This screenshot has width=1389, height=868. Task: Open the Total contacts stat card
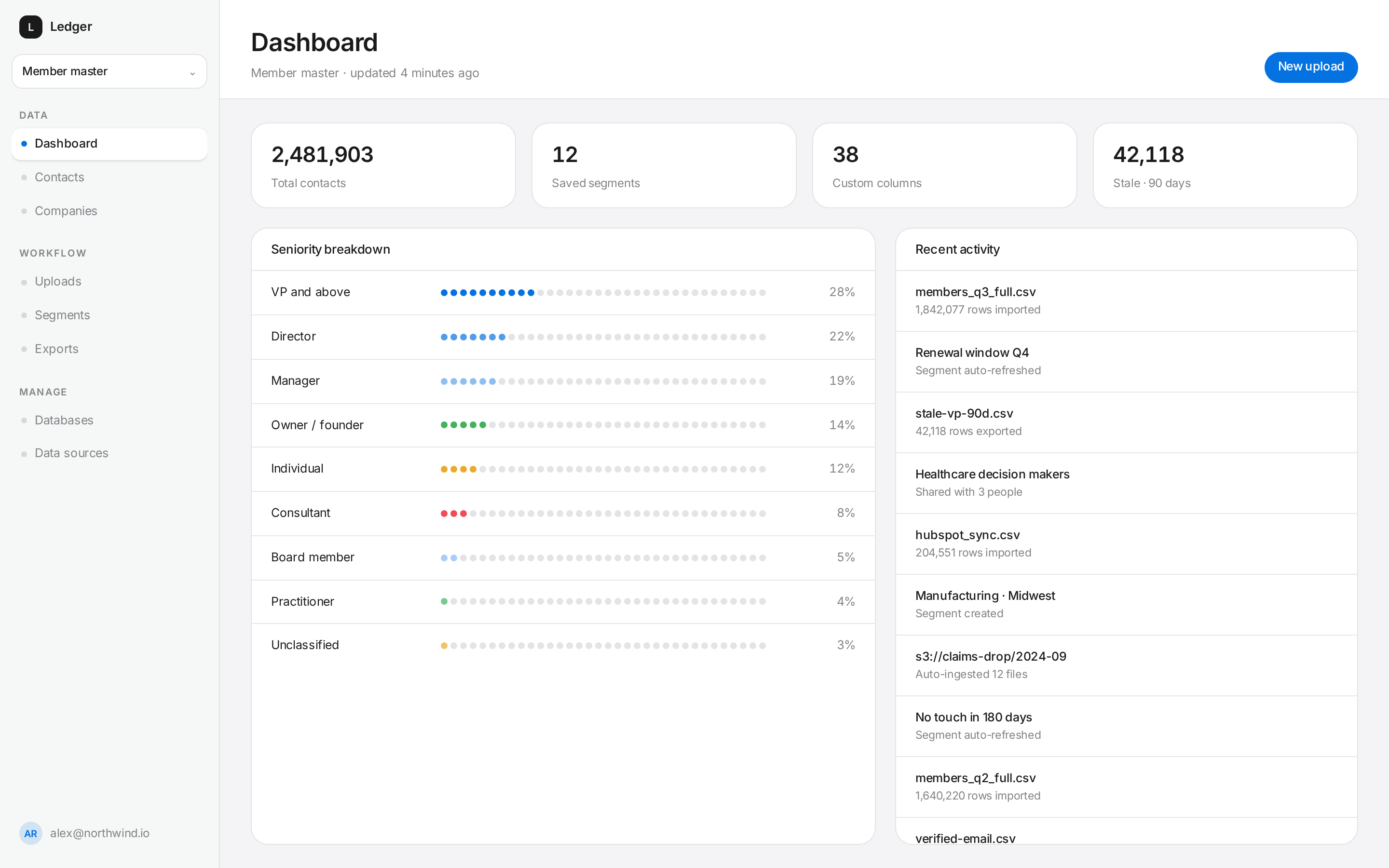coord(383,165)
